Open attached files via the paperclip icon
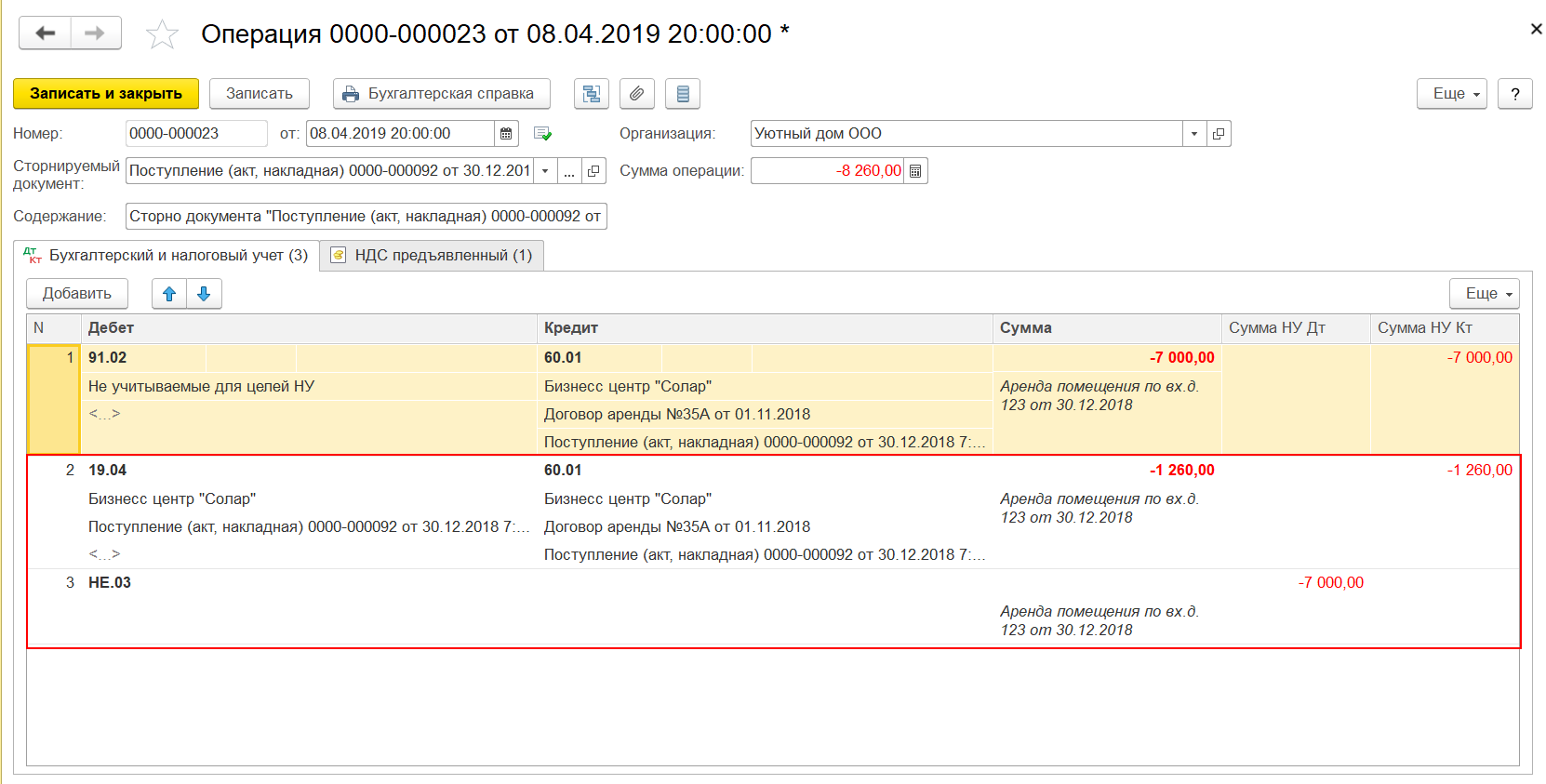 point(636,94)
